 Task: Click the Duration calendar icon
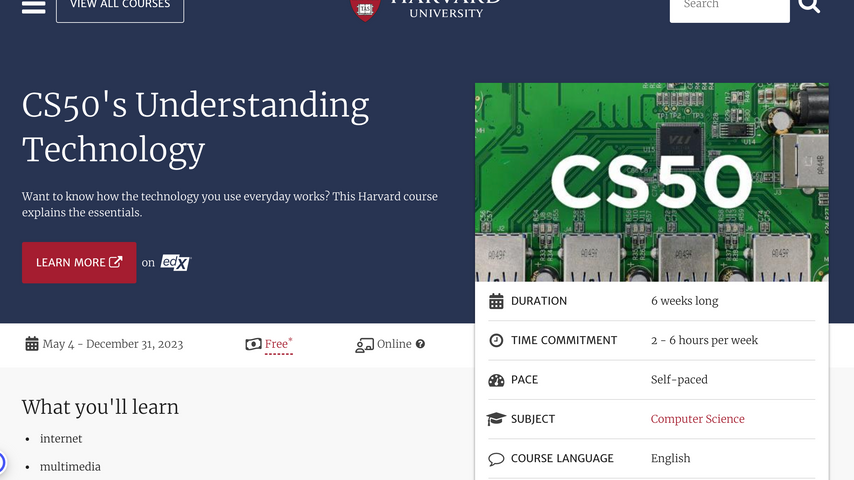pos(496,301)
